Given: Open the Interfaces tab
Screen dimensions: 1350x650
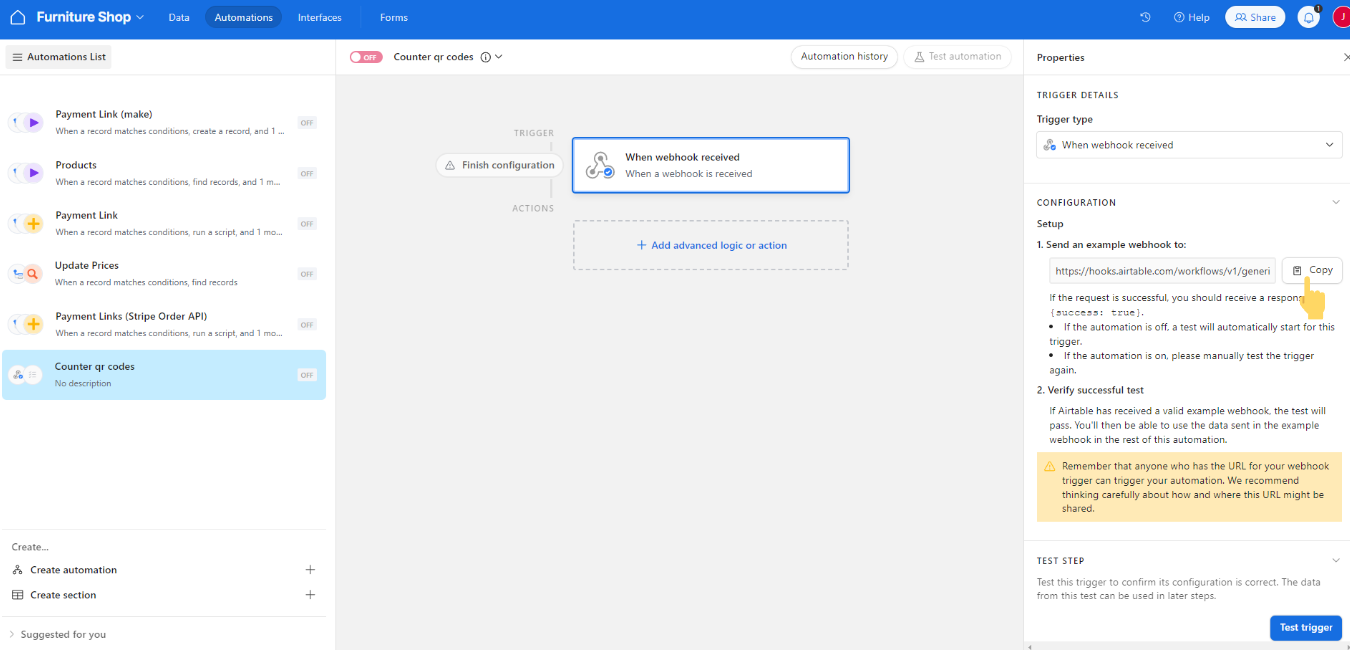Looking at the screenshot, I should (320, 17).
